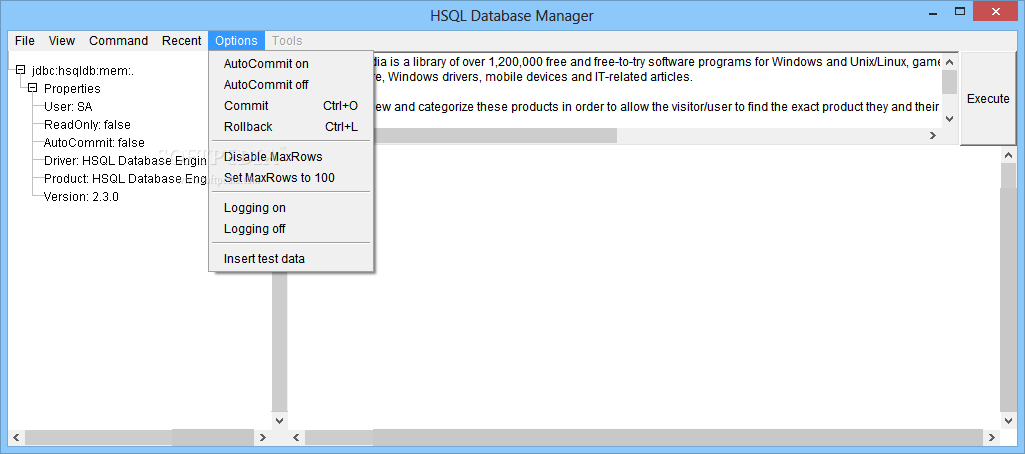Click the tree panel scroll-left arrow
1025x454 pixels.
16,437
